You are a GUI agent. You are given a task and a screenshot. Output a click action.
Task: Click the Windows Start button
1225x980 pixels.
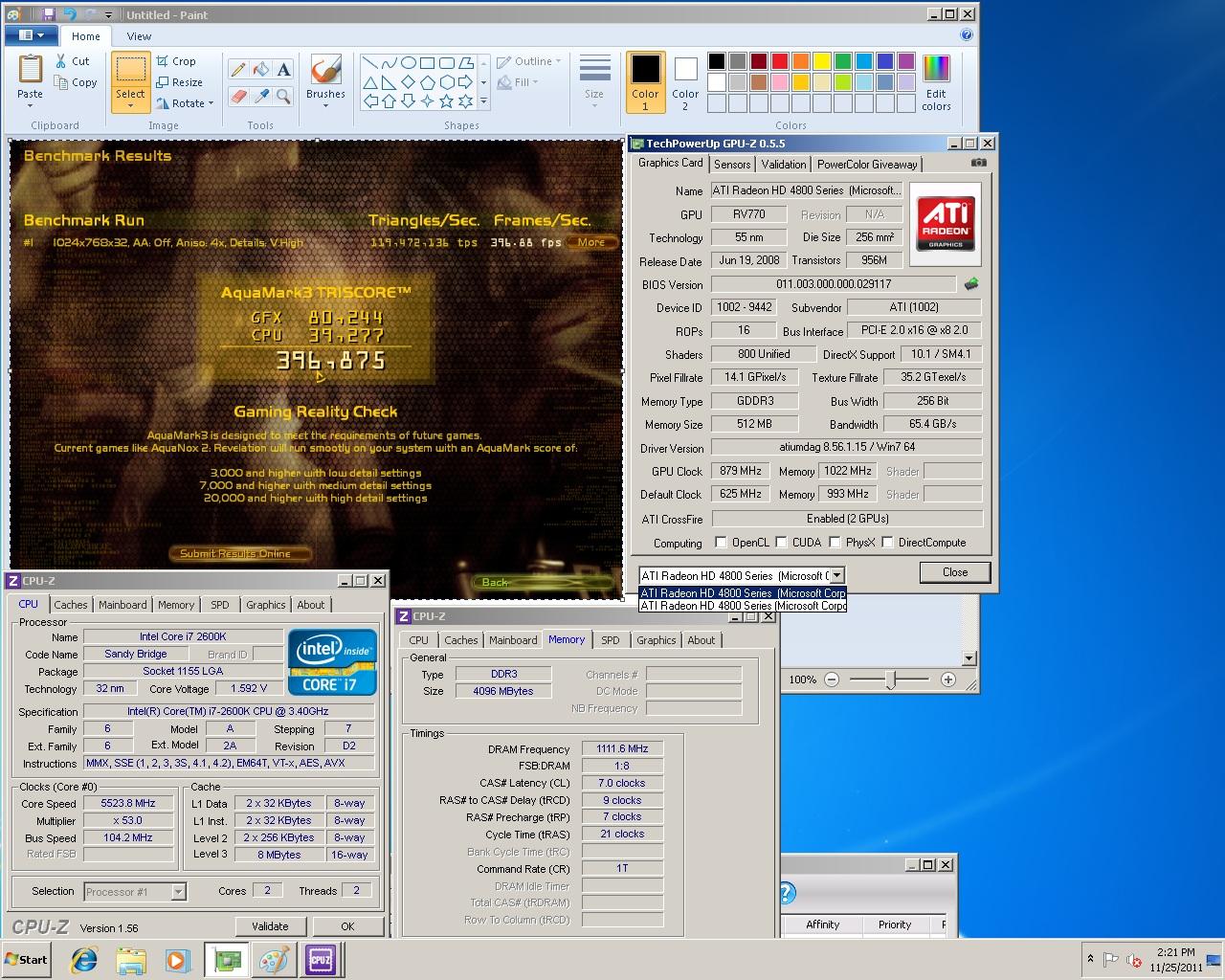click(27, 960)
